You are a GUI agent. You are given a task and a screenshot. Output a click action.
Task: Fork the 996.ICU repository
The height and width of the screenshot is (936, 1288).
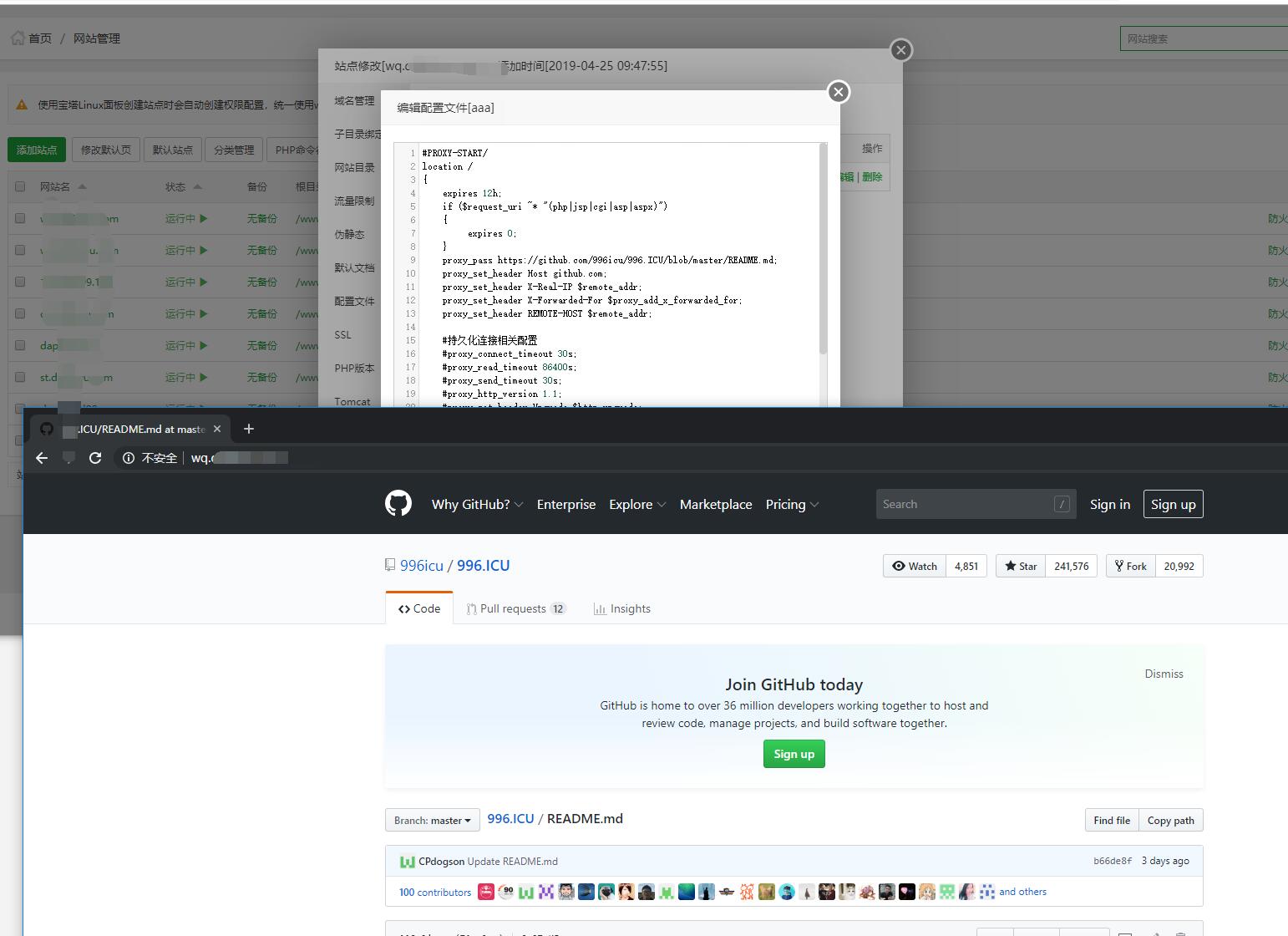[x=1130, y=566]
